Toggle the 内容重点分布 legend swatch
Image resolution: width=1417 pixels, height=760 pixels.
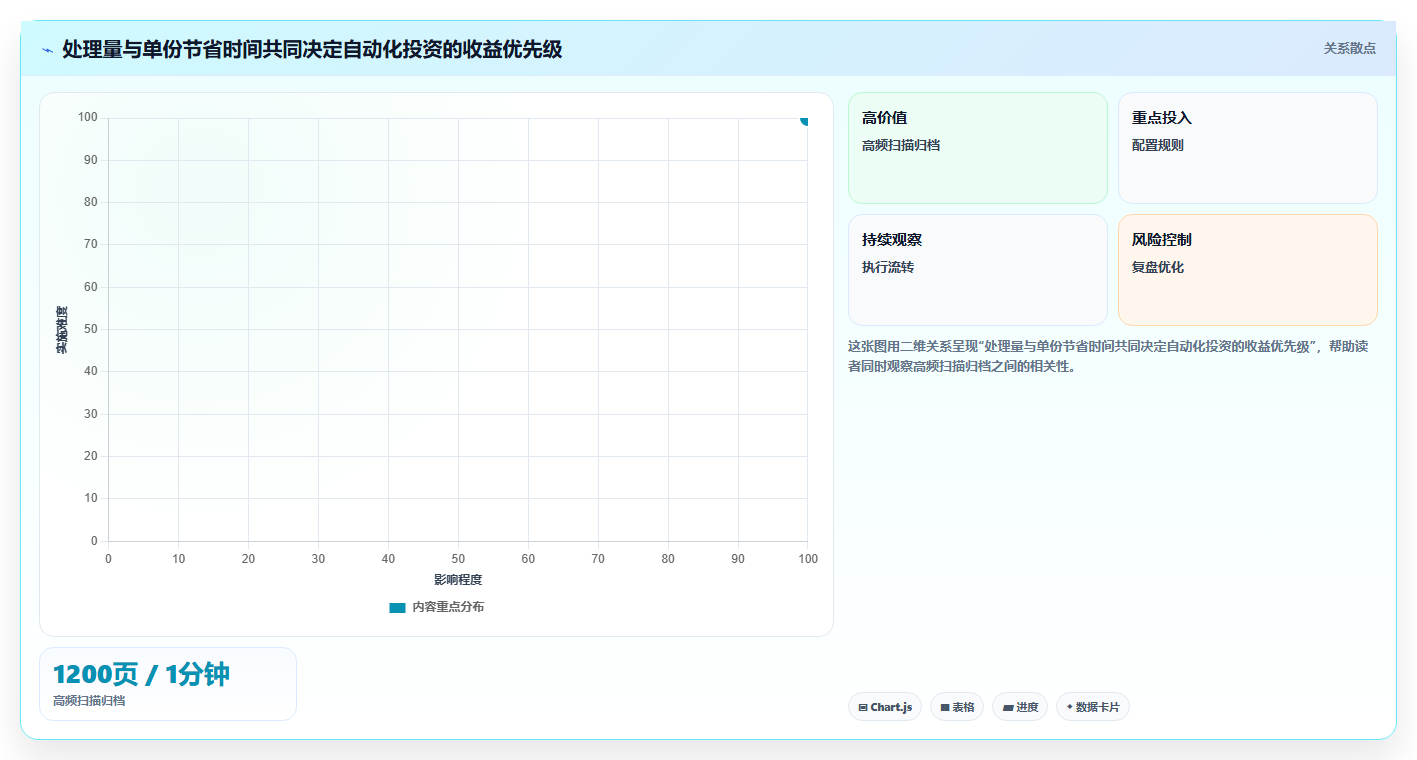pos(397,607)
